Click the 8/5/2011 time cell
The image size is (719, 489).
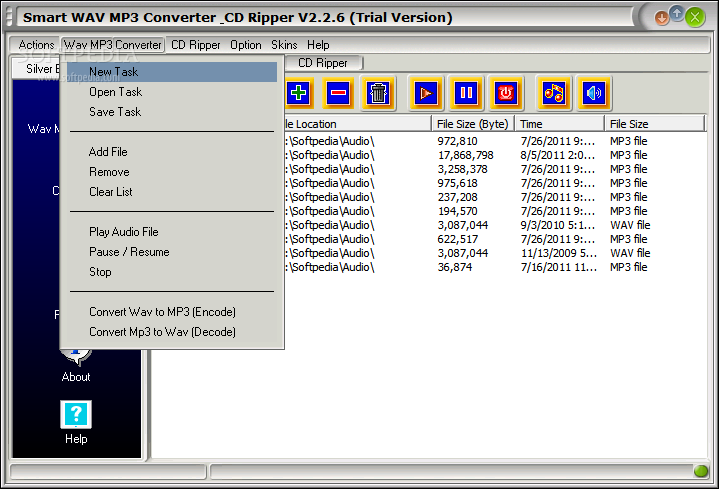pos(558,155)
